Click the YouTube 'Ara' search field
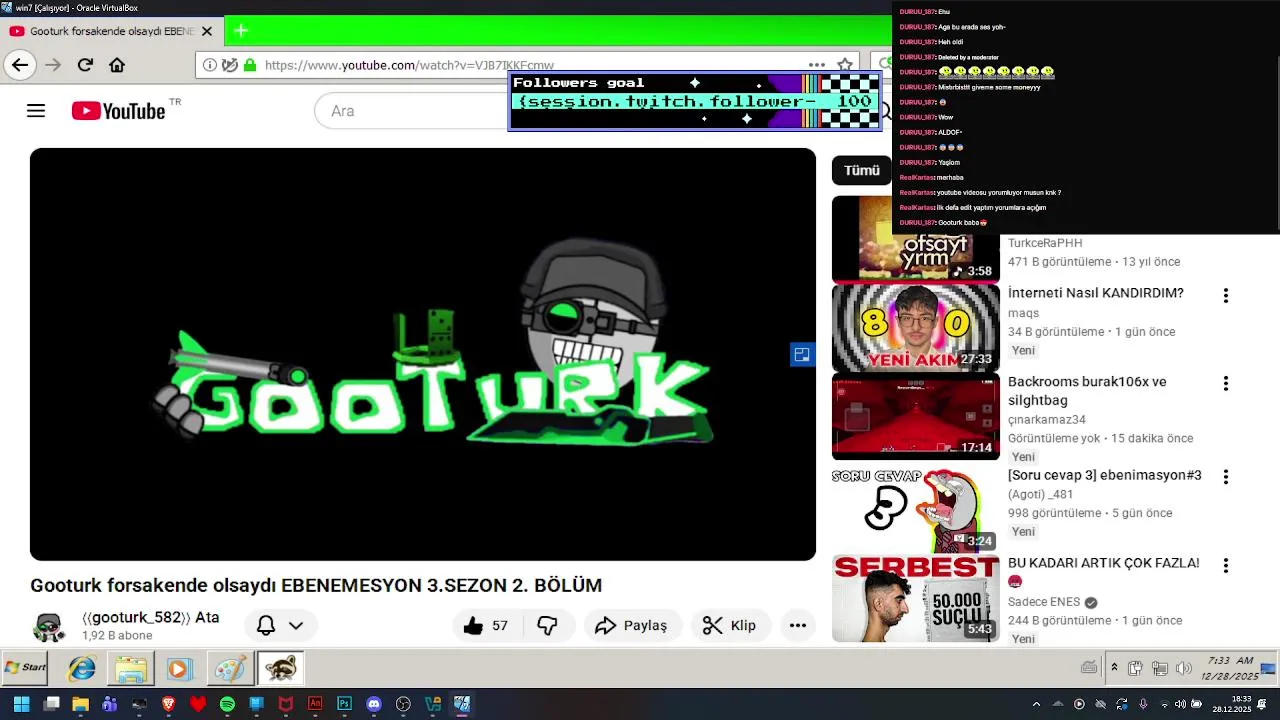The width and height of the screenshot is (1280, 720). click(x=412, y=111)
